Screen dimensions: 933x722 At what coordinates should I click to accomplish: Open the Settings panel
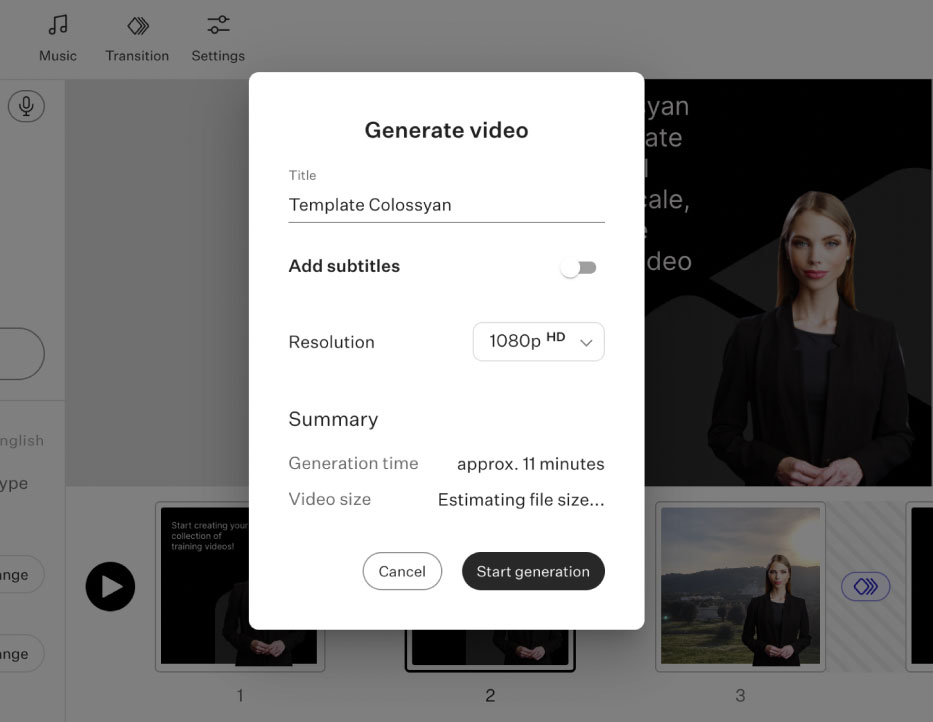(217, 37)
